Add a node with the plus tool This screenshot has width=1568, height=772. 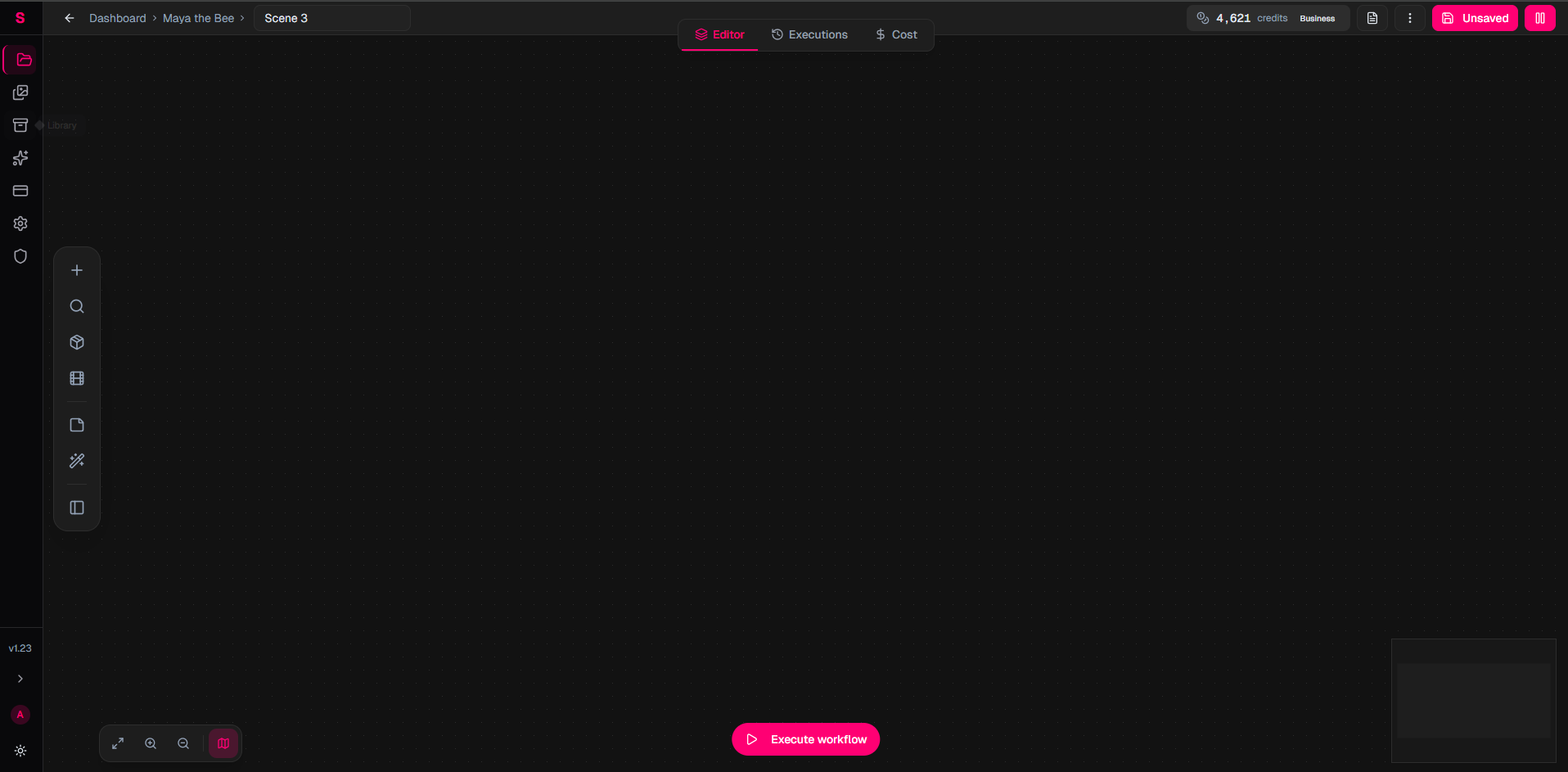tap(76, 269)
